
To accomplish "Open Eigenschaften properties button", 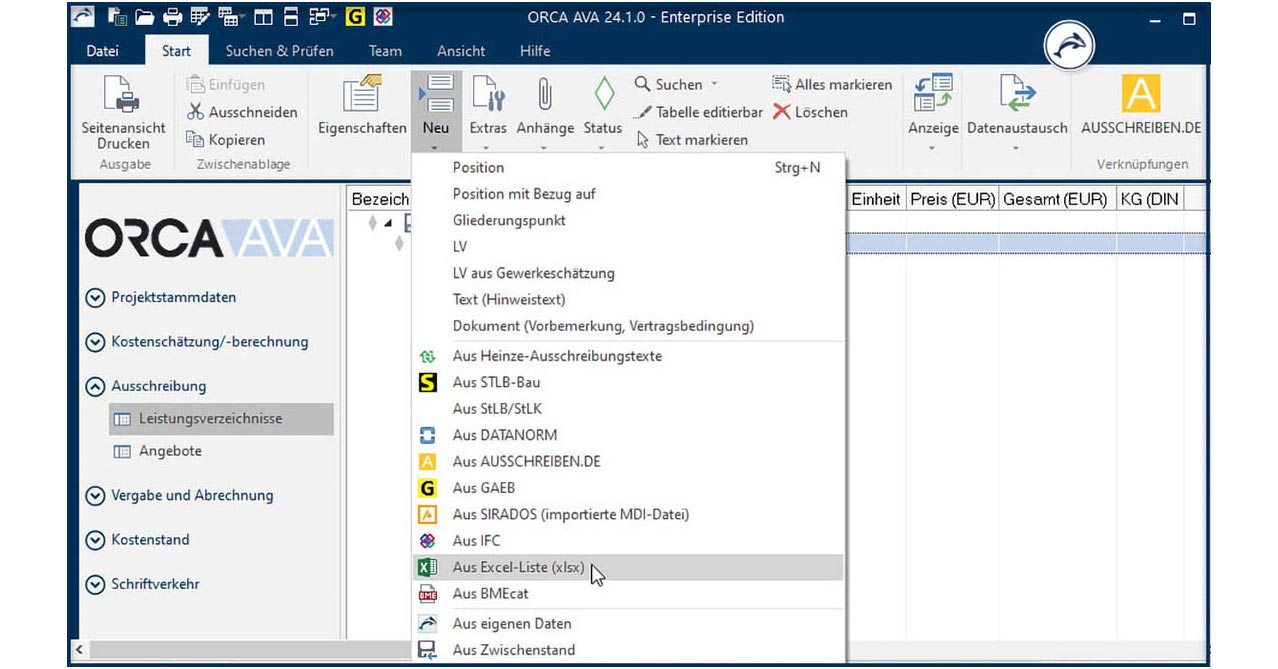I will click(x=362, y=105).
